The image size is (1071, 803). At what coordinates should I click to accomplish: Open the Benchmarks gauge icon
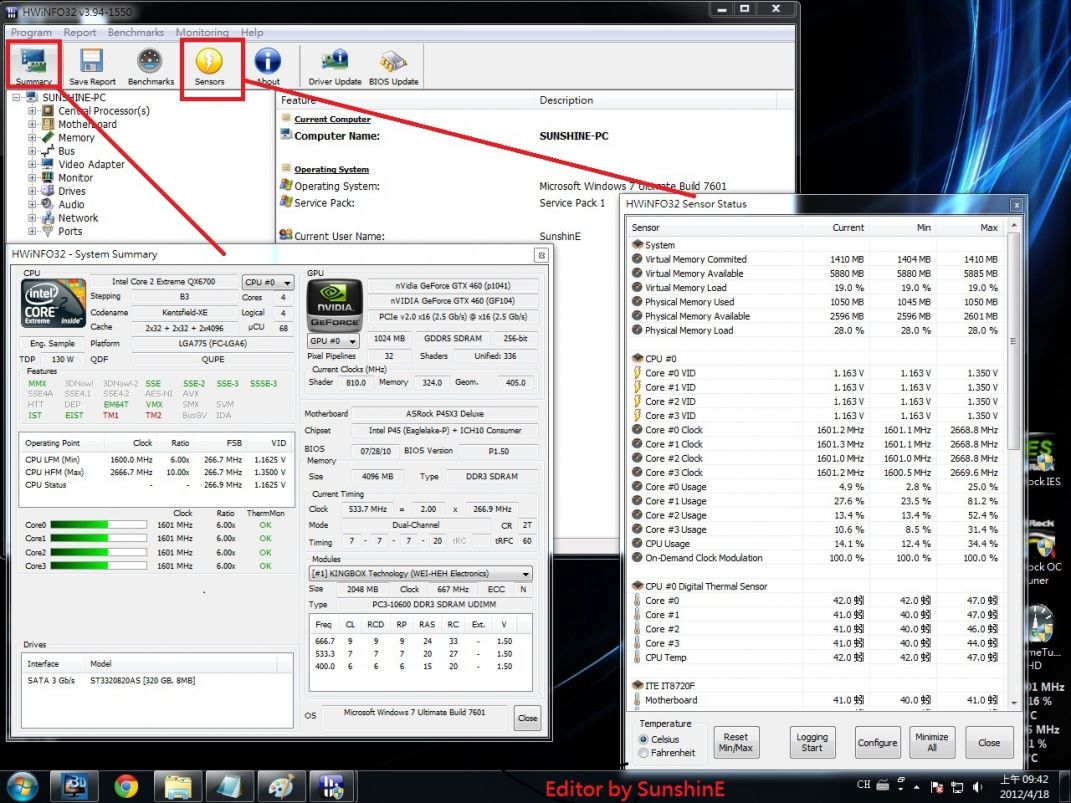(x=150, y=66)
